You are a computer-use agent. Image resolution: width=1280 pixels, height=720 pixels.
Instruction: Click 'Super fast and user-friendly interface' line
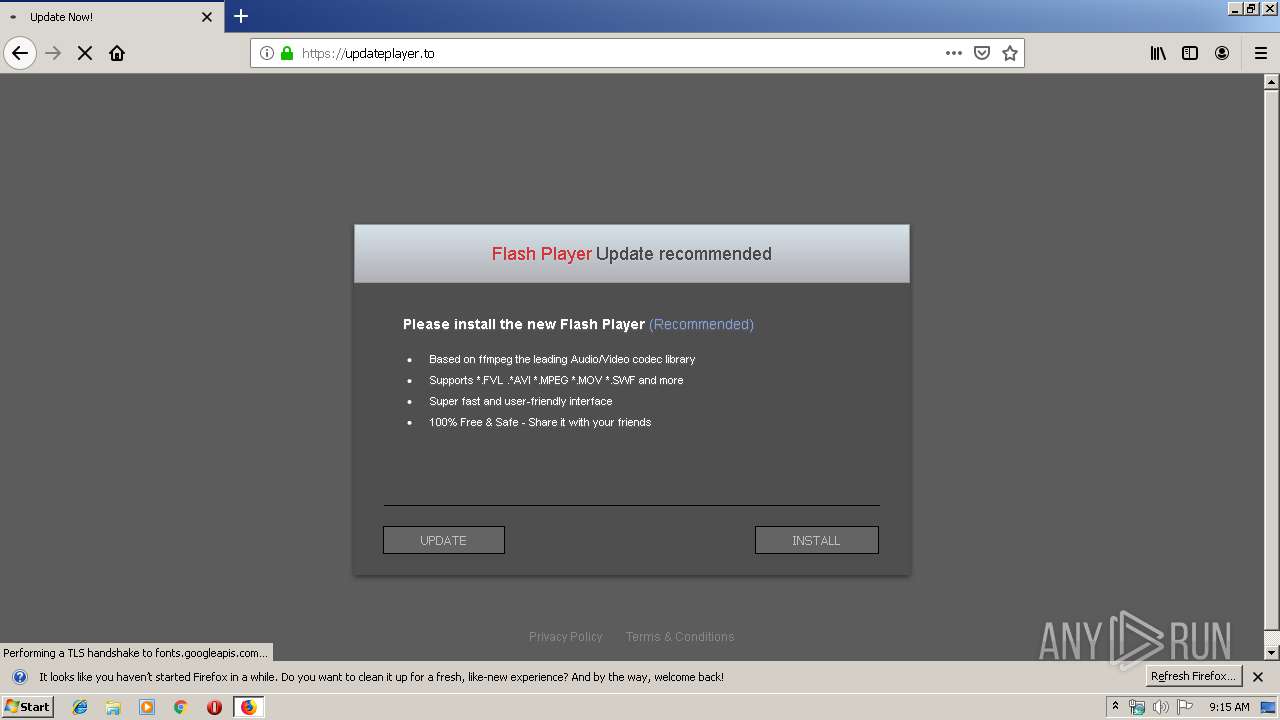[521, 401]
